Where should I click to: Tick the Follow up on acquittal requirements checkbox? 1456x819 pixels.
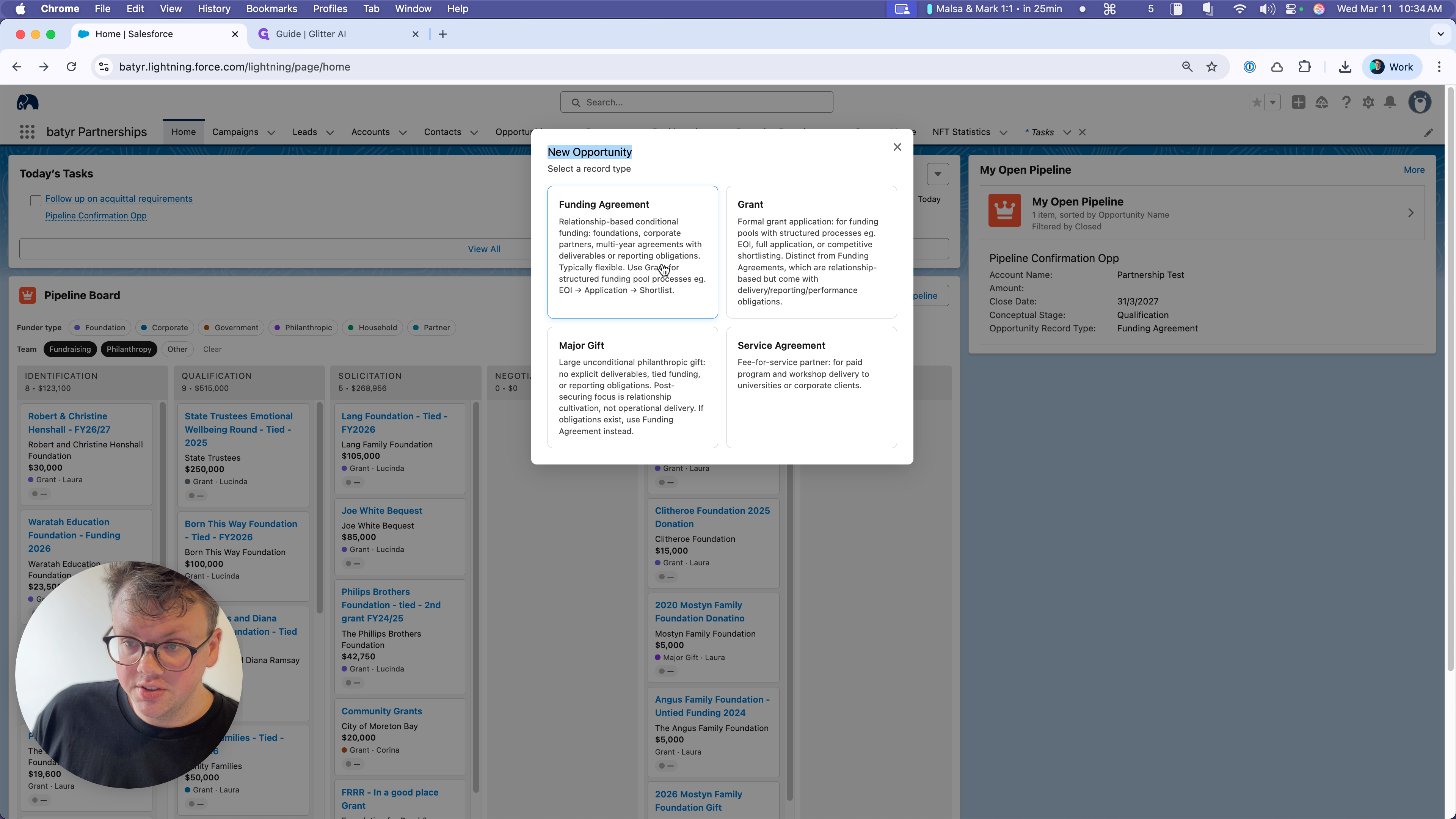[x=36, y=201]
